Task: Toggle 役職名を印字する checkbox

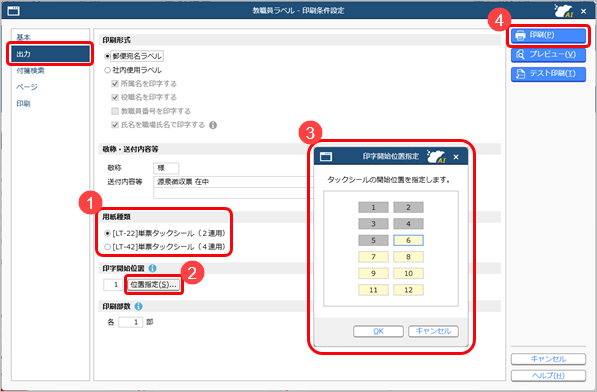Action: point(115,97)
